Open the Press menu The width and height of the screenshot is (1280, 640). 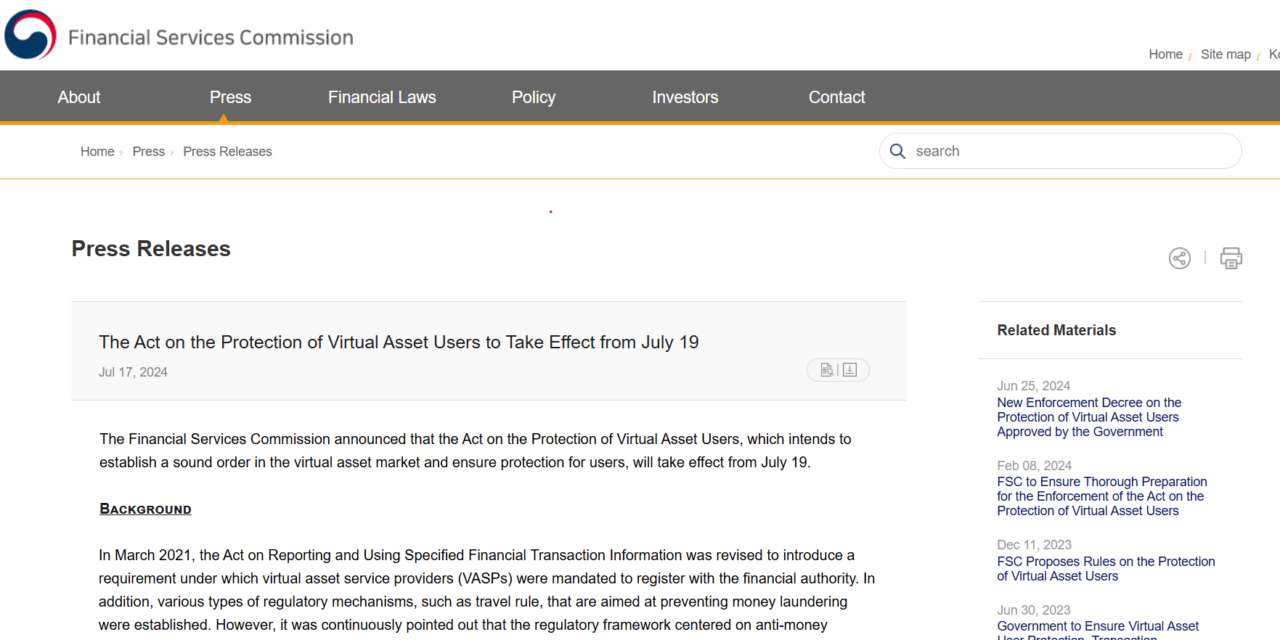230,97
